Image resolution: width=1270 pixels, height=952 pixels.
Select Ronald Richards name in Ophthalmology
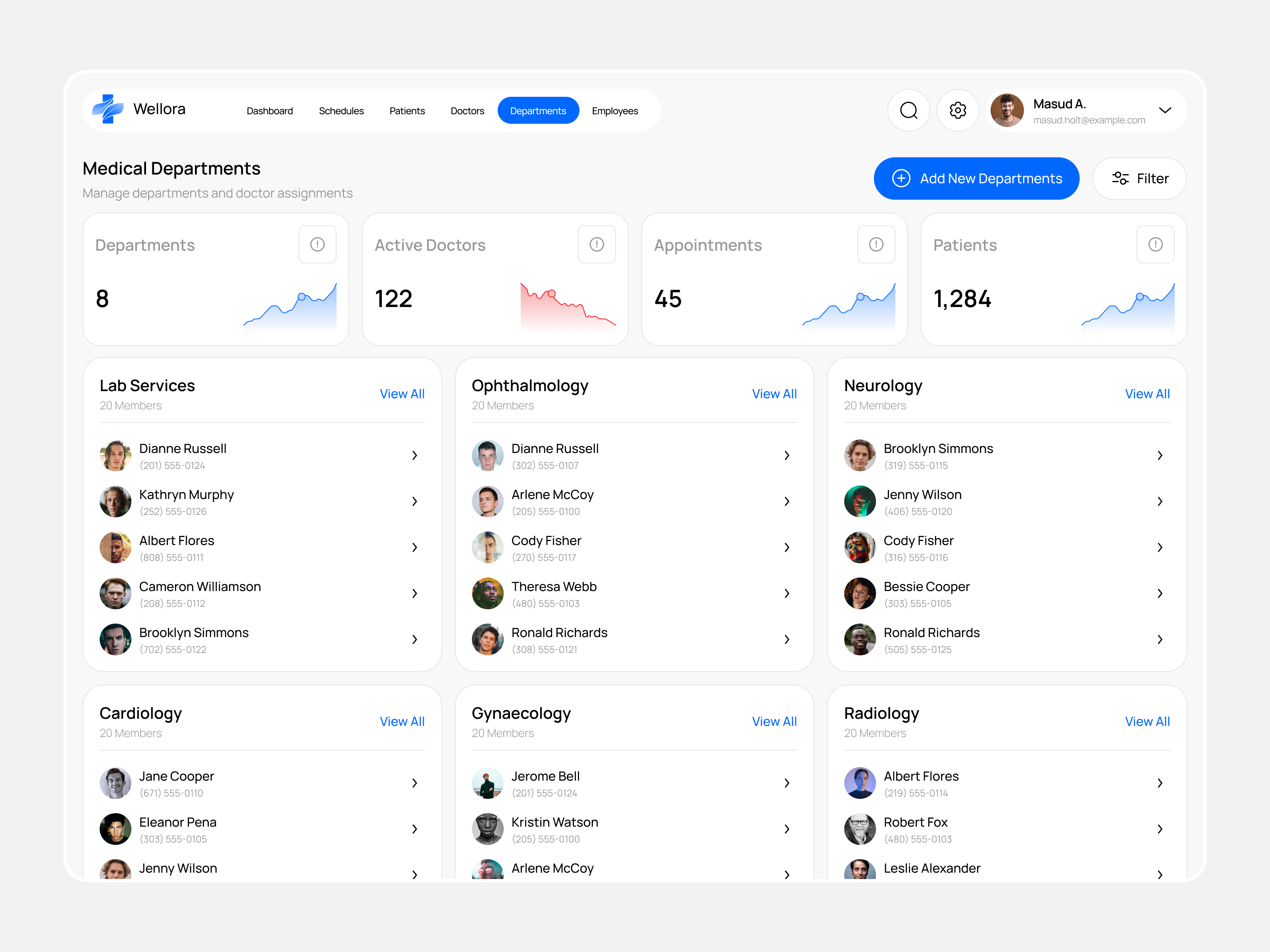click(559, 632)
